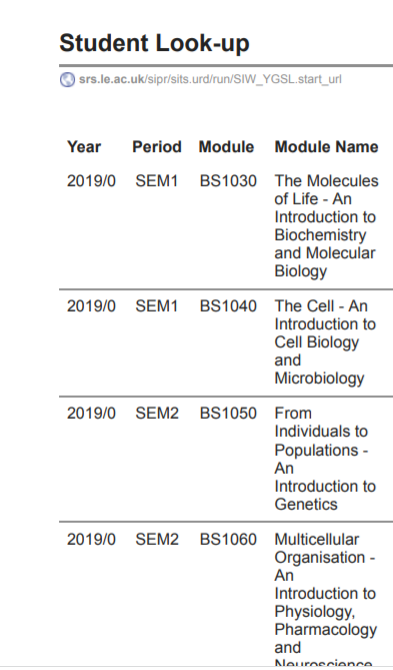Open the srs.le.ac.uk start_url link
Image resolution: width=393 pixels, height=670 pixels.
click(x=210, y=79)
